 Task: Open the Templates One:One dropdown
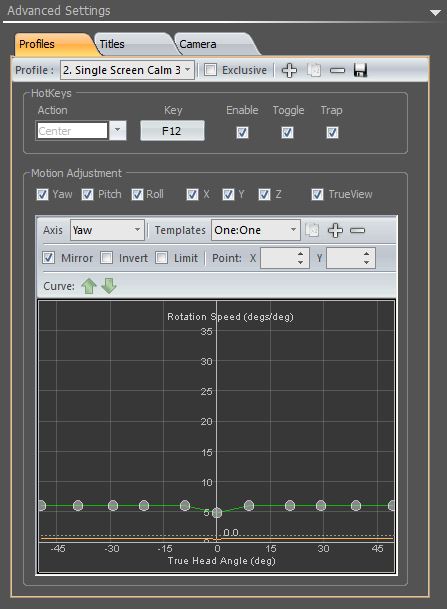[256, 230]
